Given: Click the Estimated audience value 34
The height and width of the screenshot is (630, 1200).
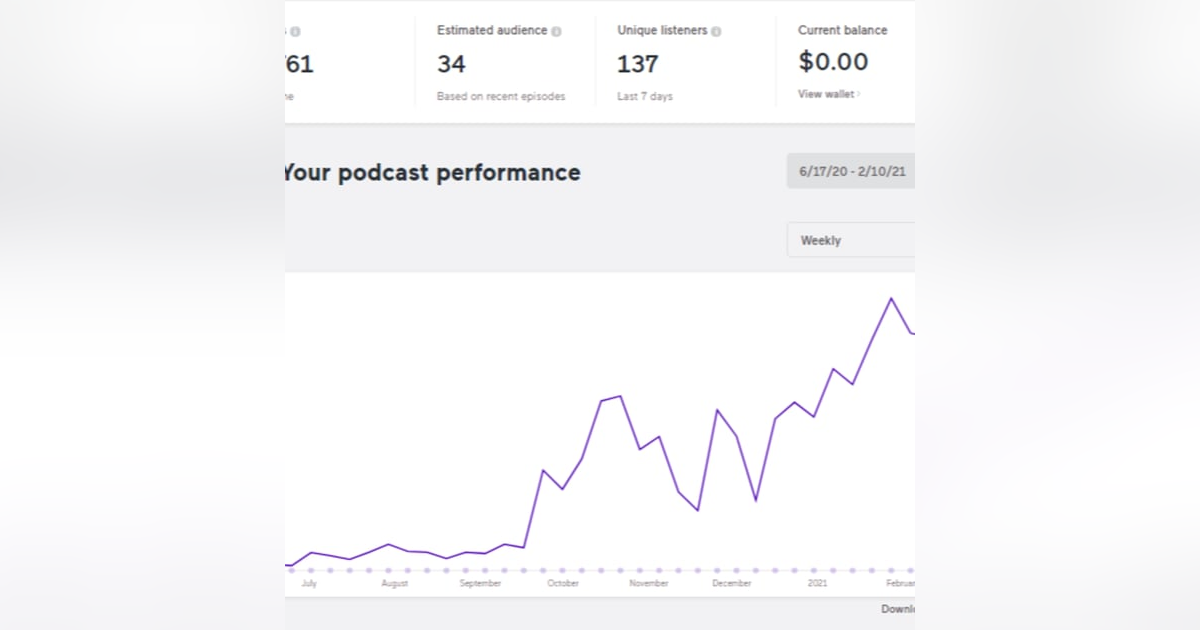Looking at the screenshot, I should point(451,64).
